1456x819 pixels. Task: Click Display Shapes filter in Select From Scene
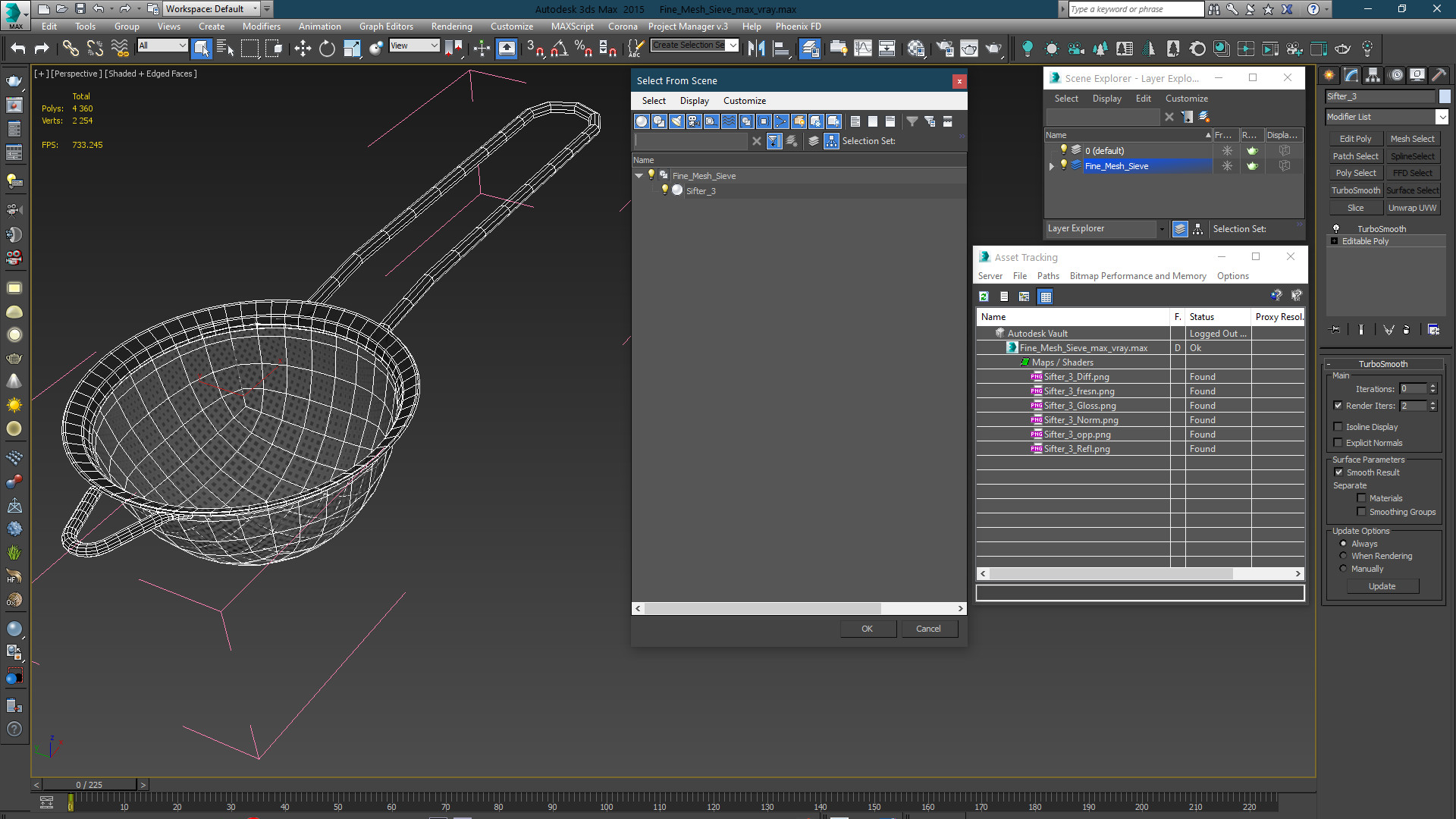tap(659, 121)
